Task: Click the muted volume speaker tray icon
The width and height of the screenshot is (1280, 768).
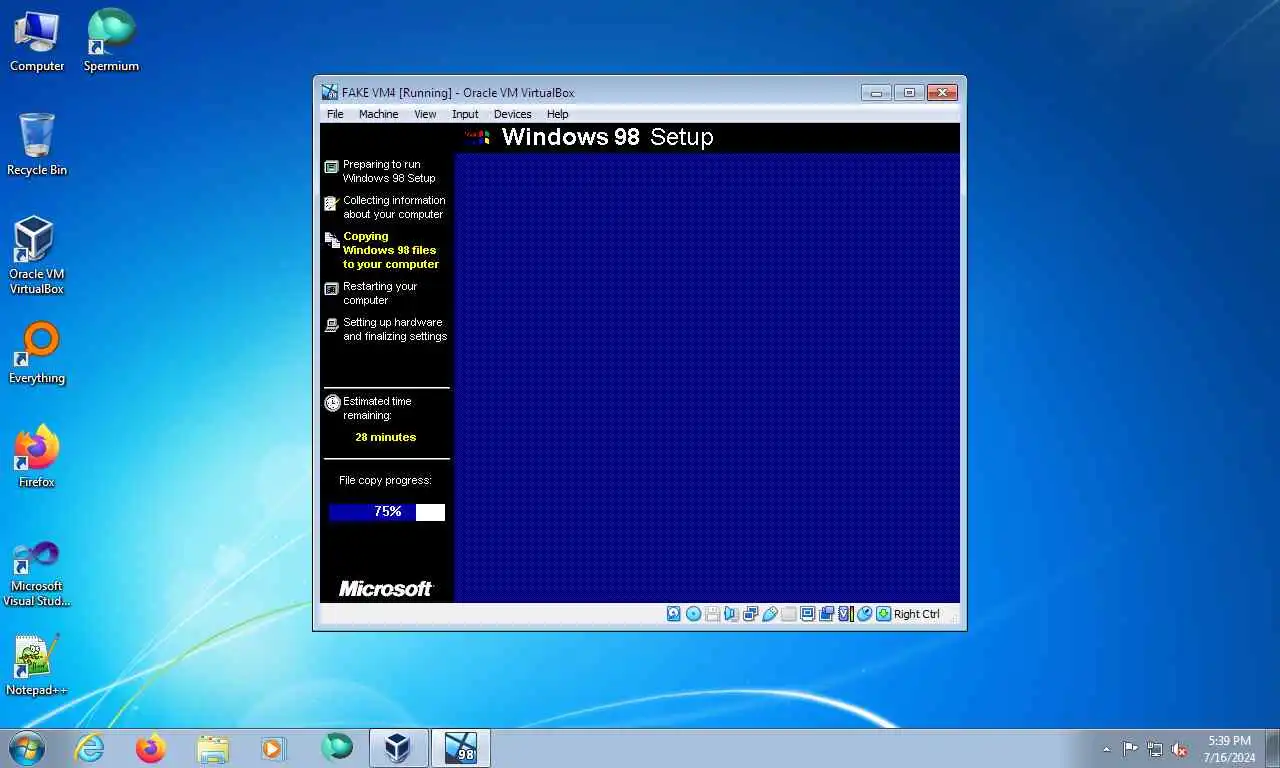Action: tap(1180, 749)
